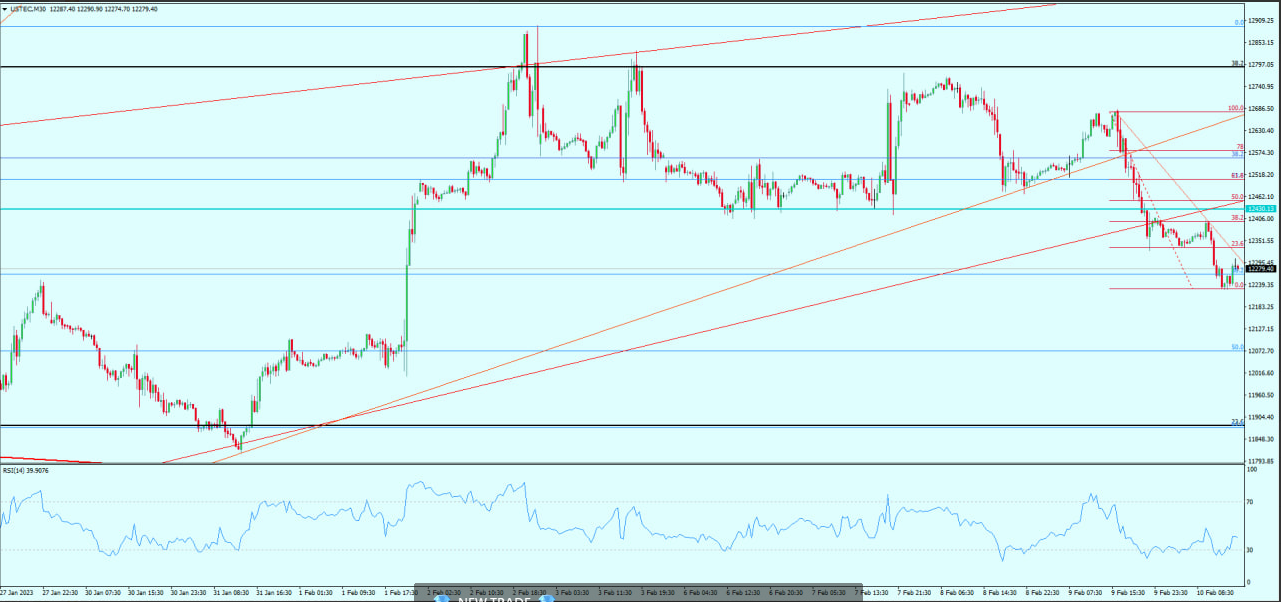Select the black 38.2 level label near 12797
Screen dimensions: 1281x602
[x=1237, y=63]
